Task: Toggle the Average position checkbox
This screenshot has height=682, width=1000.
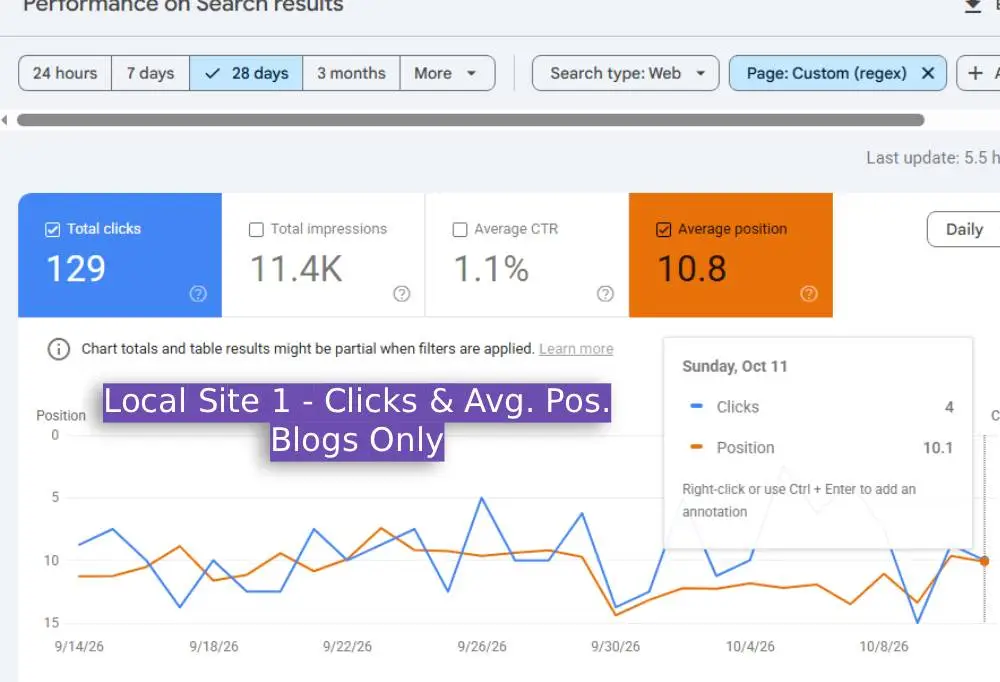Action: click(x=663, y=229)
